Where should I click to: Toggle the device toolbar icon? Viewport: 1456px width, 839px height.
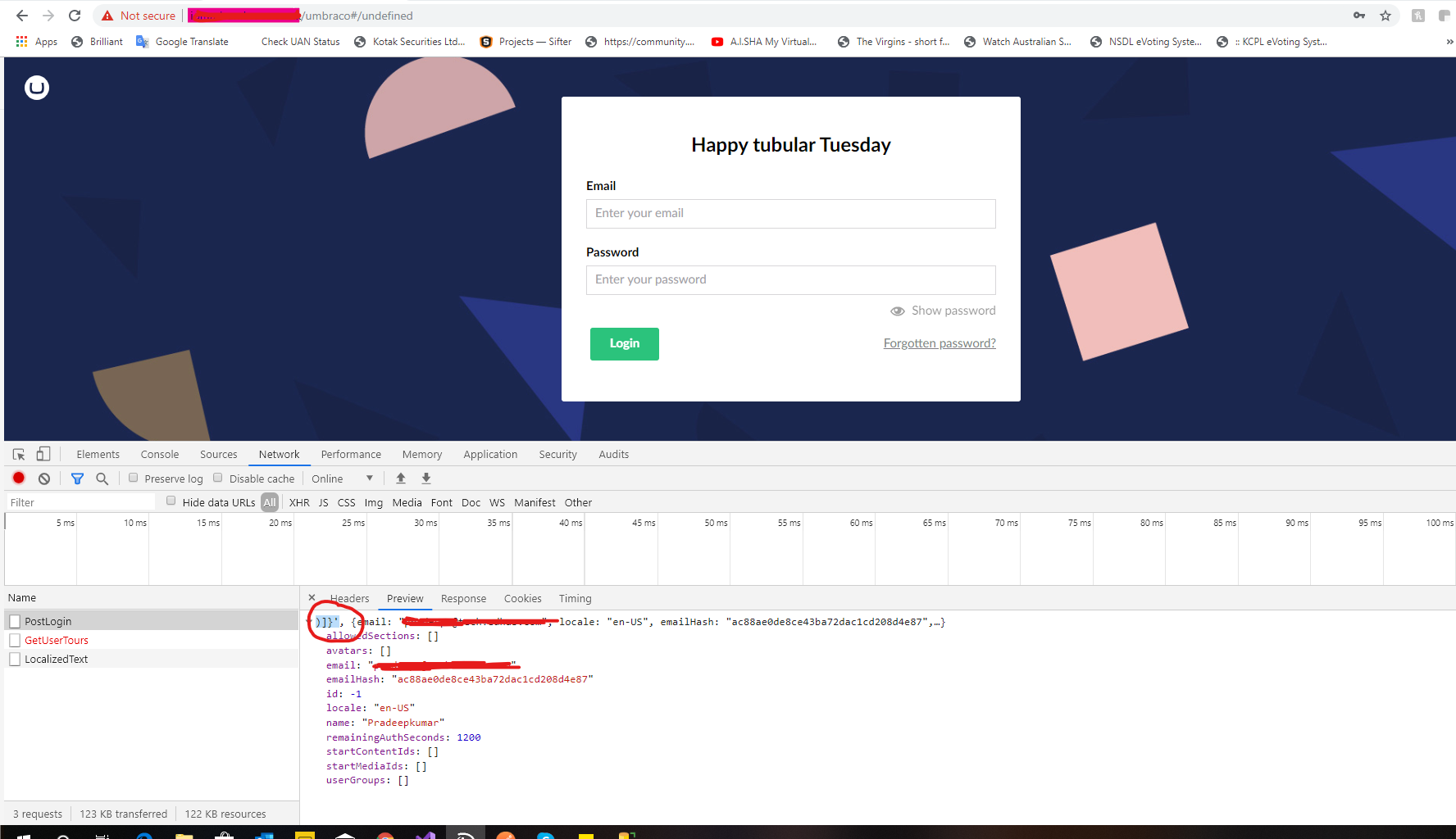tap(43, 454)
